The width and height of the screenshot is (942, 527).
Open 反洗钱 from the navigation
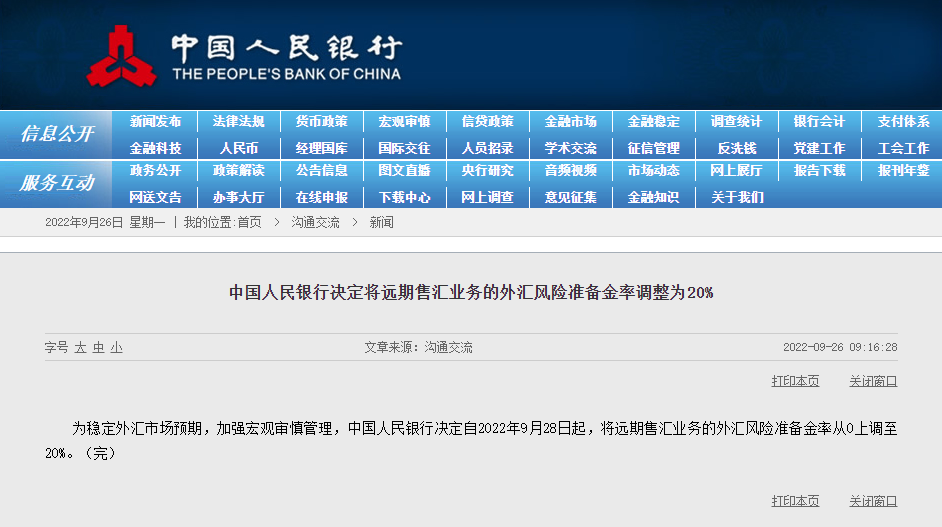tap(737, 148)
